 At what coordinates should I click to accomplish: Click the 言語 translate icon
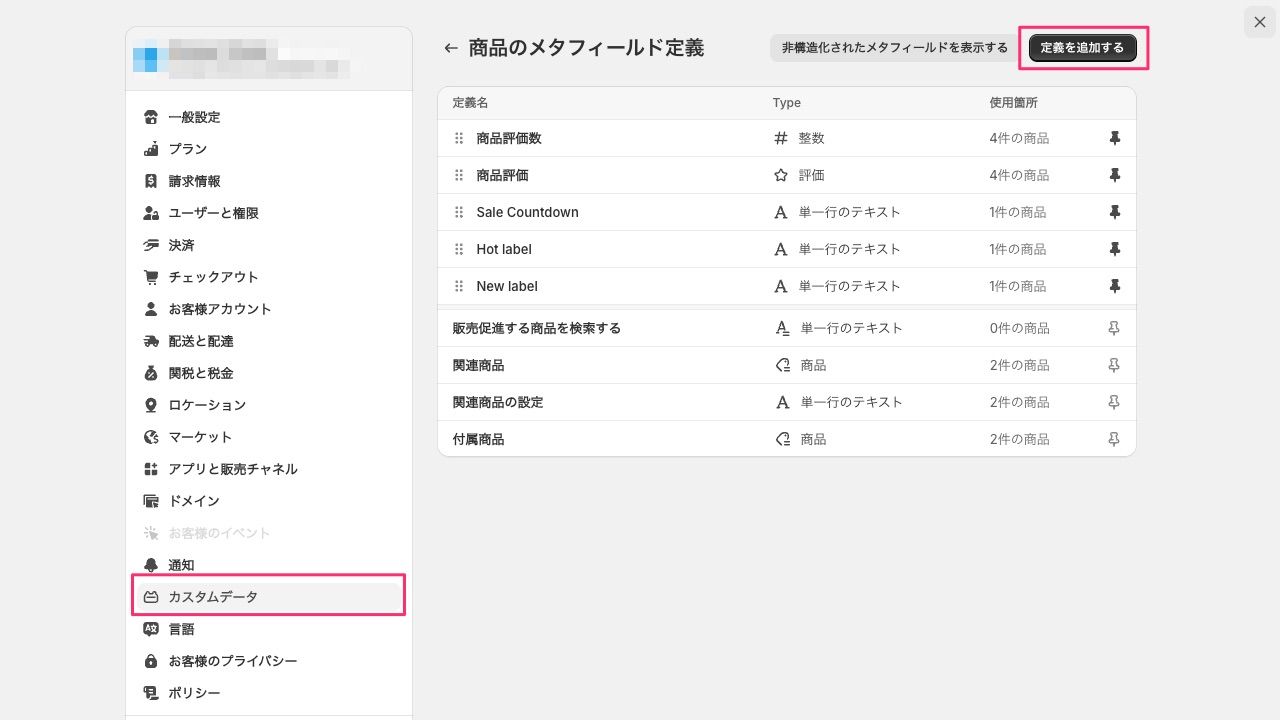(151, 629)
